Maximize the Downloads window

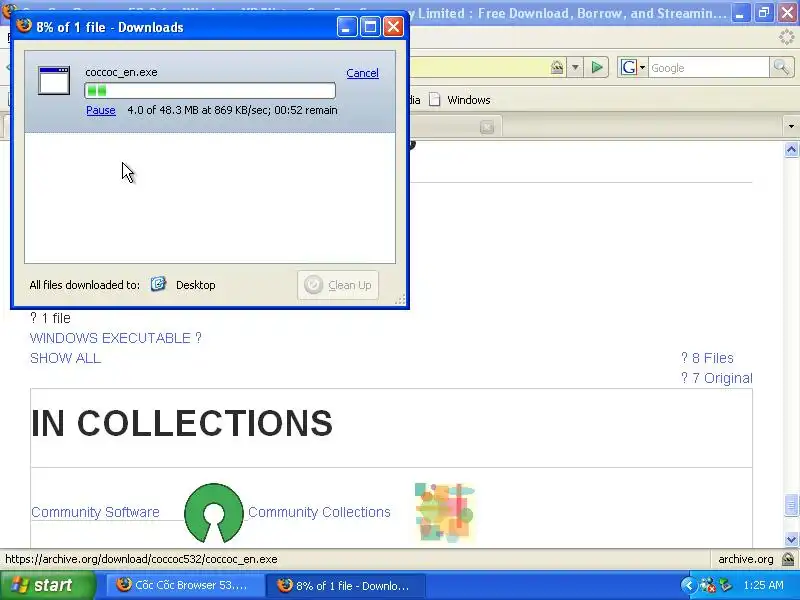tap(370, 27)
